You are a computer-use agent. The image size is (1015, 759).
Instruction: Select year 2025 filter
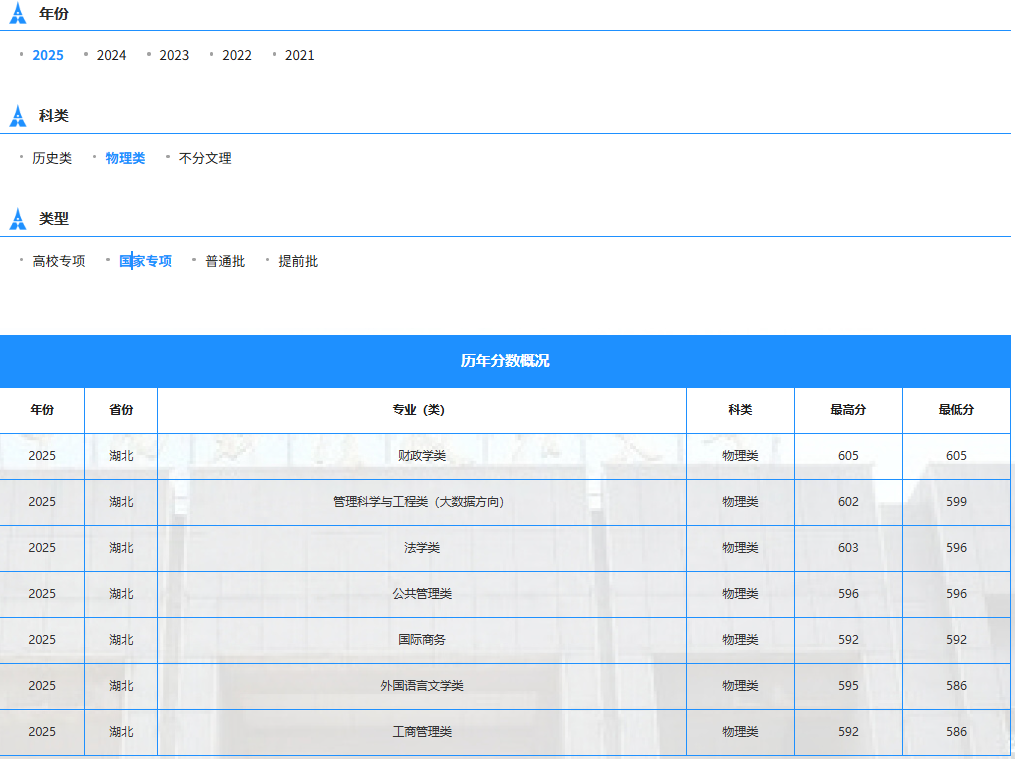pyautogui.click(x=48, y=56)
